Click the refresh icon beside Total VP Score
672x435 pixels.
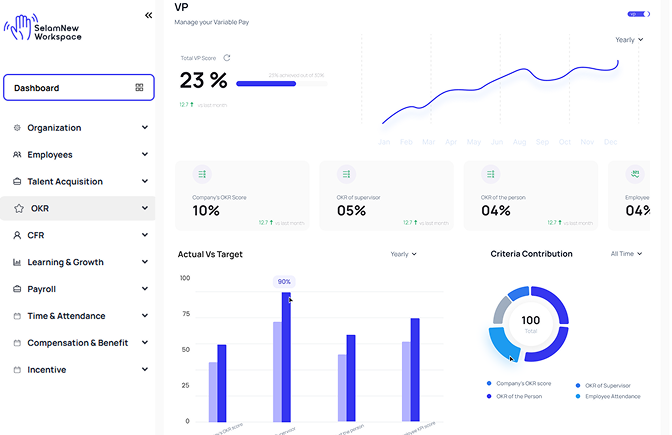227,58
